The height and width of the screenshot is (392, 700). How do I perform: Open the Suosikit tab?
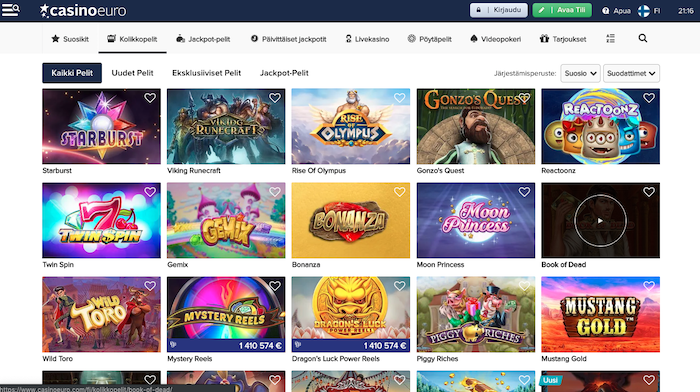tap(70, 39)
